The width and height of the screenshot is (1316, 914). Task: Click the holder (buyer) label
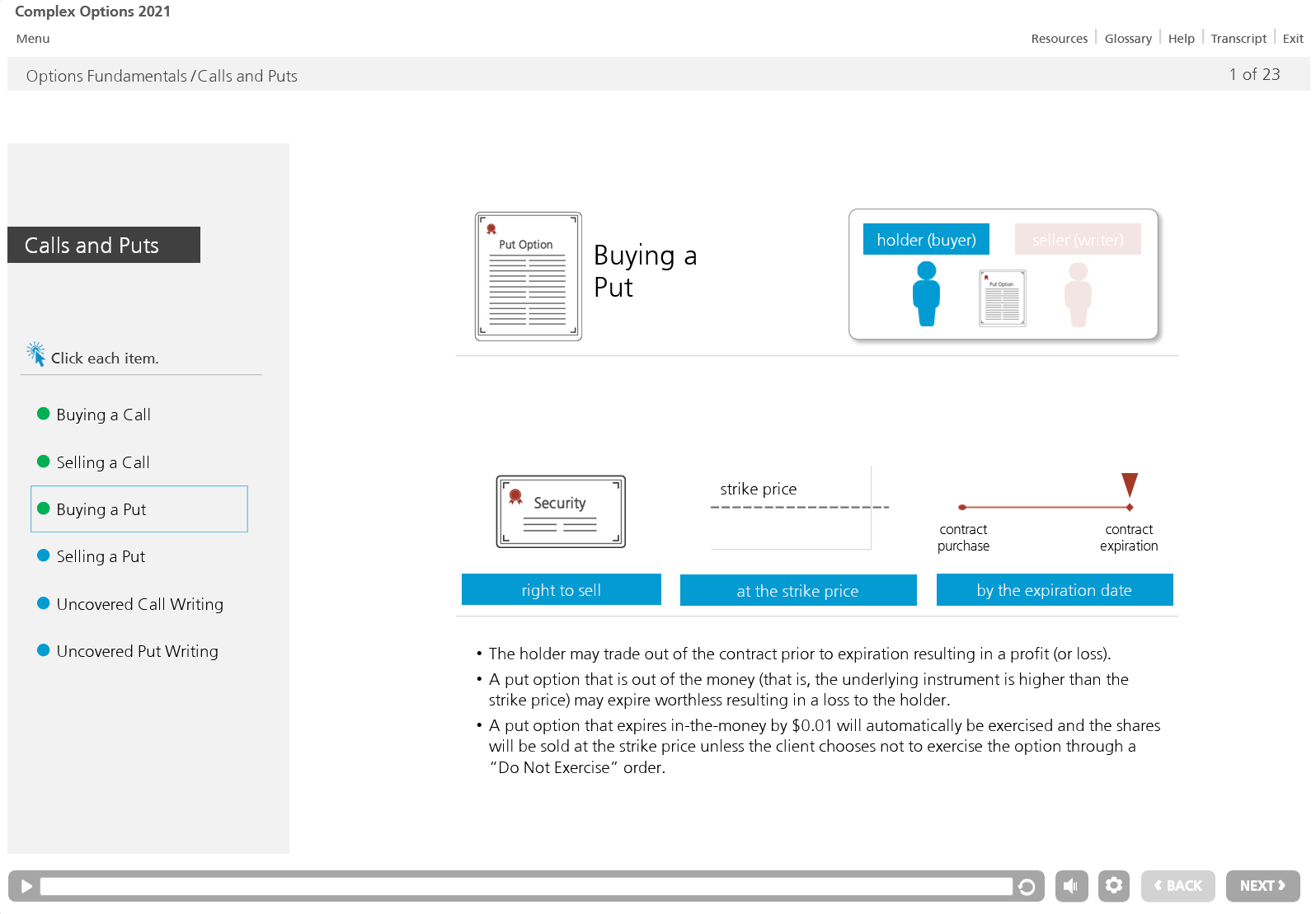(926, 240)
